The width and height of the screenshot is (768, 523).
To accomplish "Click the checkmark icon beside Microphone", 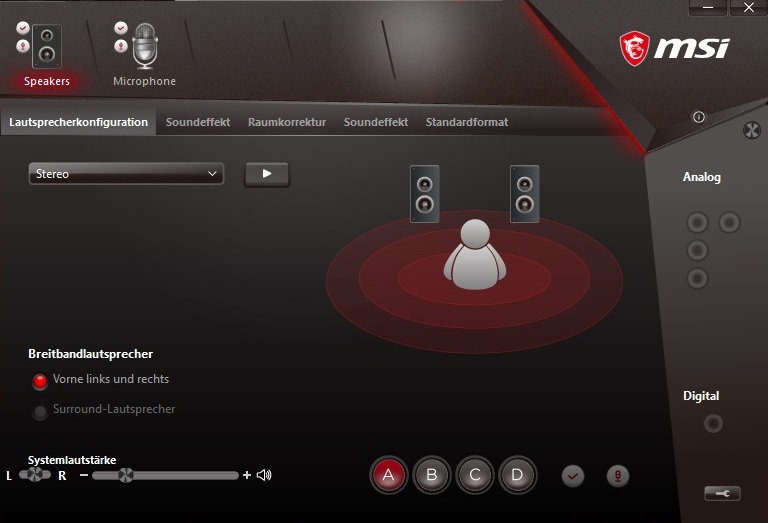I will pyautogui.click(x=121, y=28).
